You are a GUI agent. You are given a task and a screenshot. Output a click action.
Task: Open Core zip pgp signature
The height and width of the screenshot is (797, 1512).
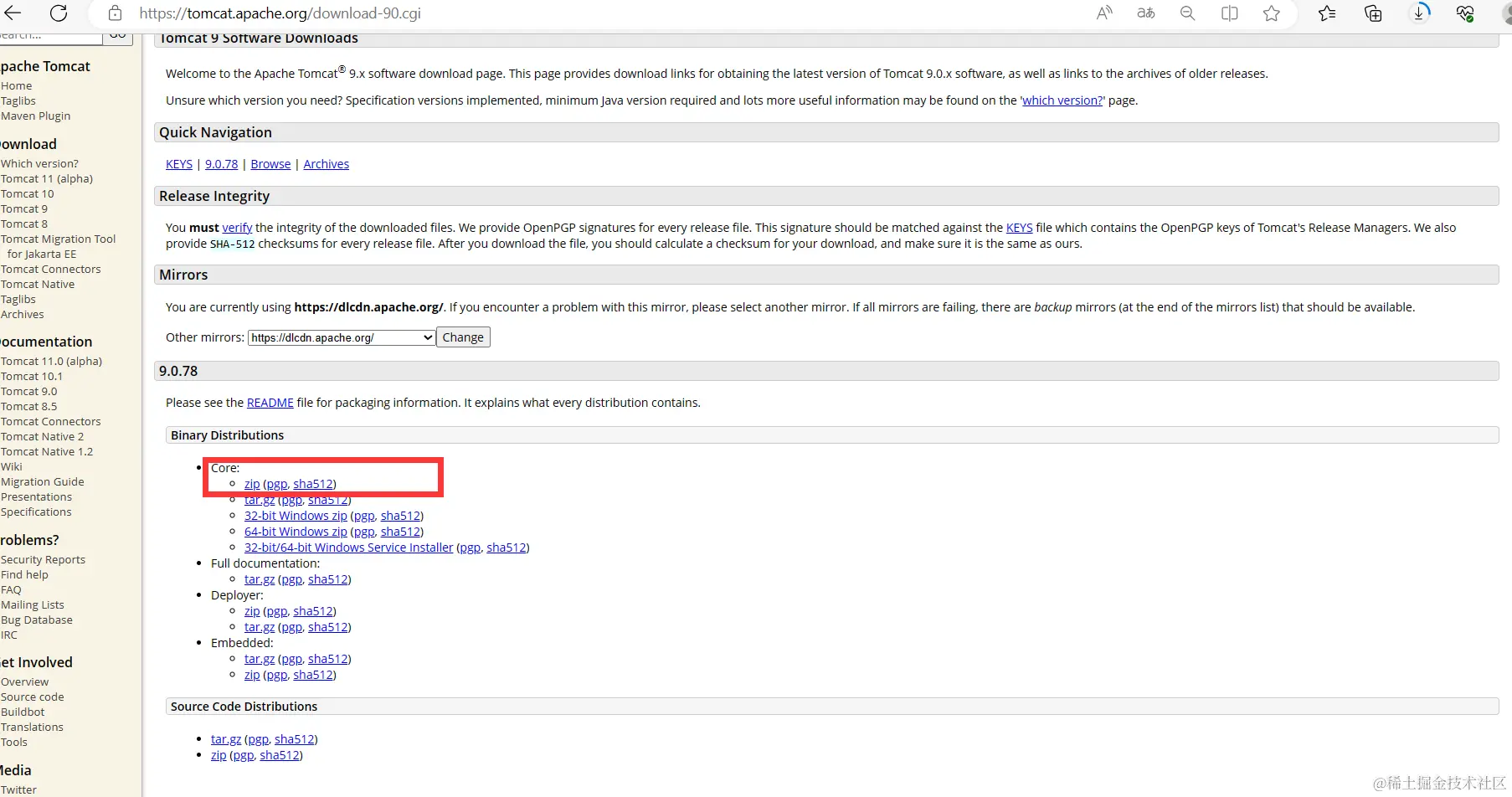[x=276, y=484]
